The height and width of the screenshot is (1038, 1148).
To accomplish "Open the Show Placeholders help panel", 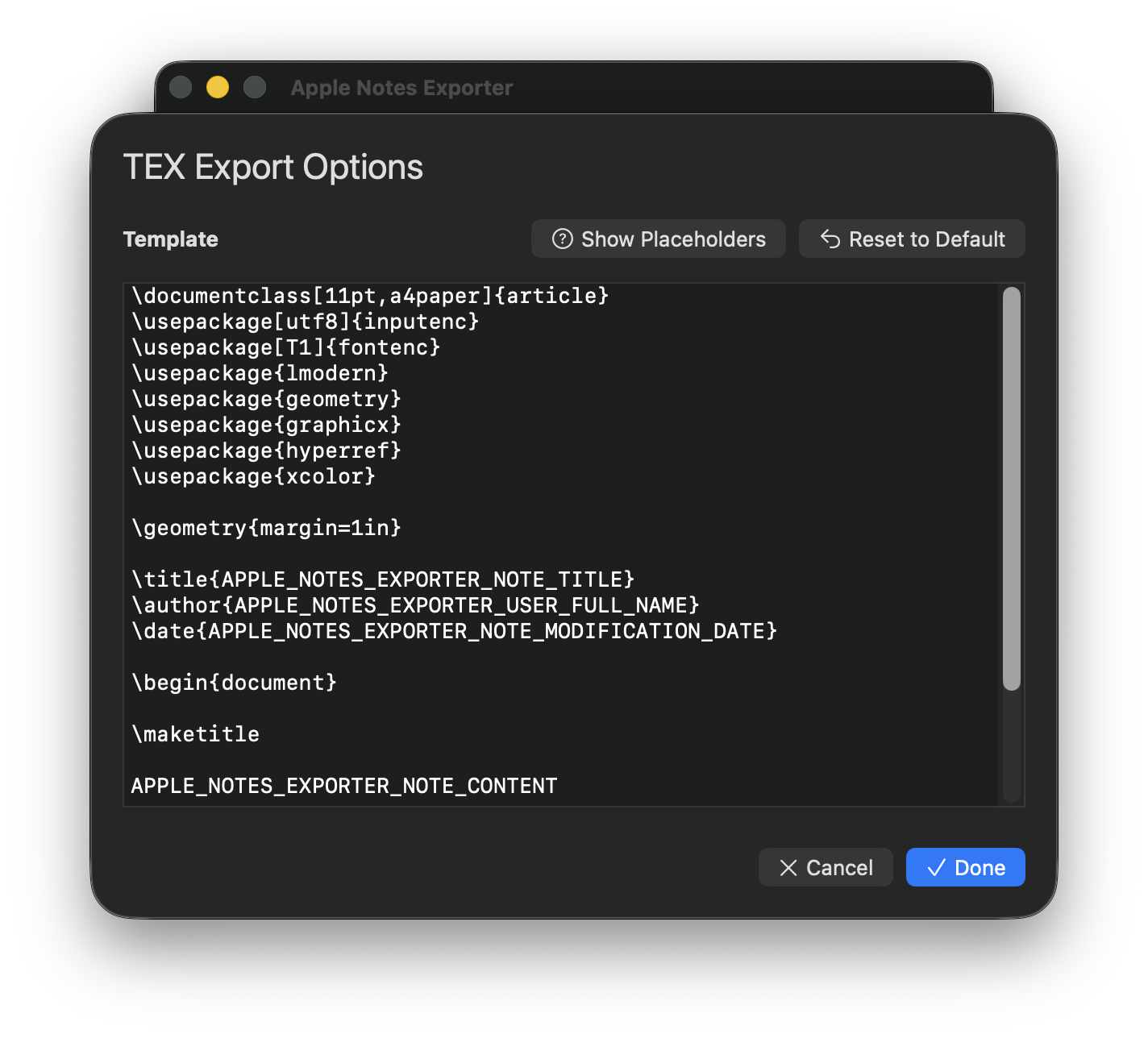I will 658,239.
